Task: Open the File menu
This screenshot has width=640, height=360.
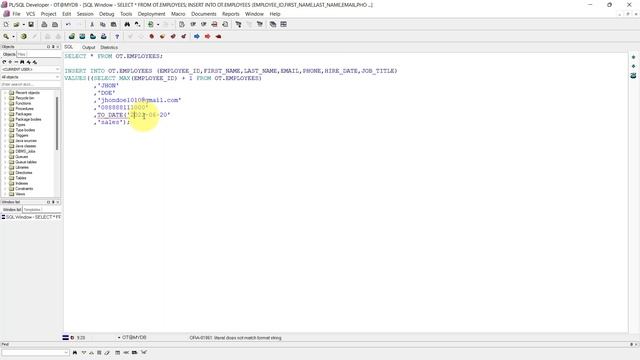Action: pos(16,14)
